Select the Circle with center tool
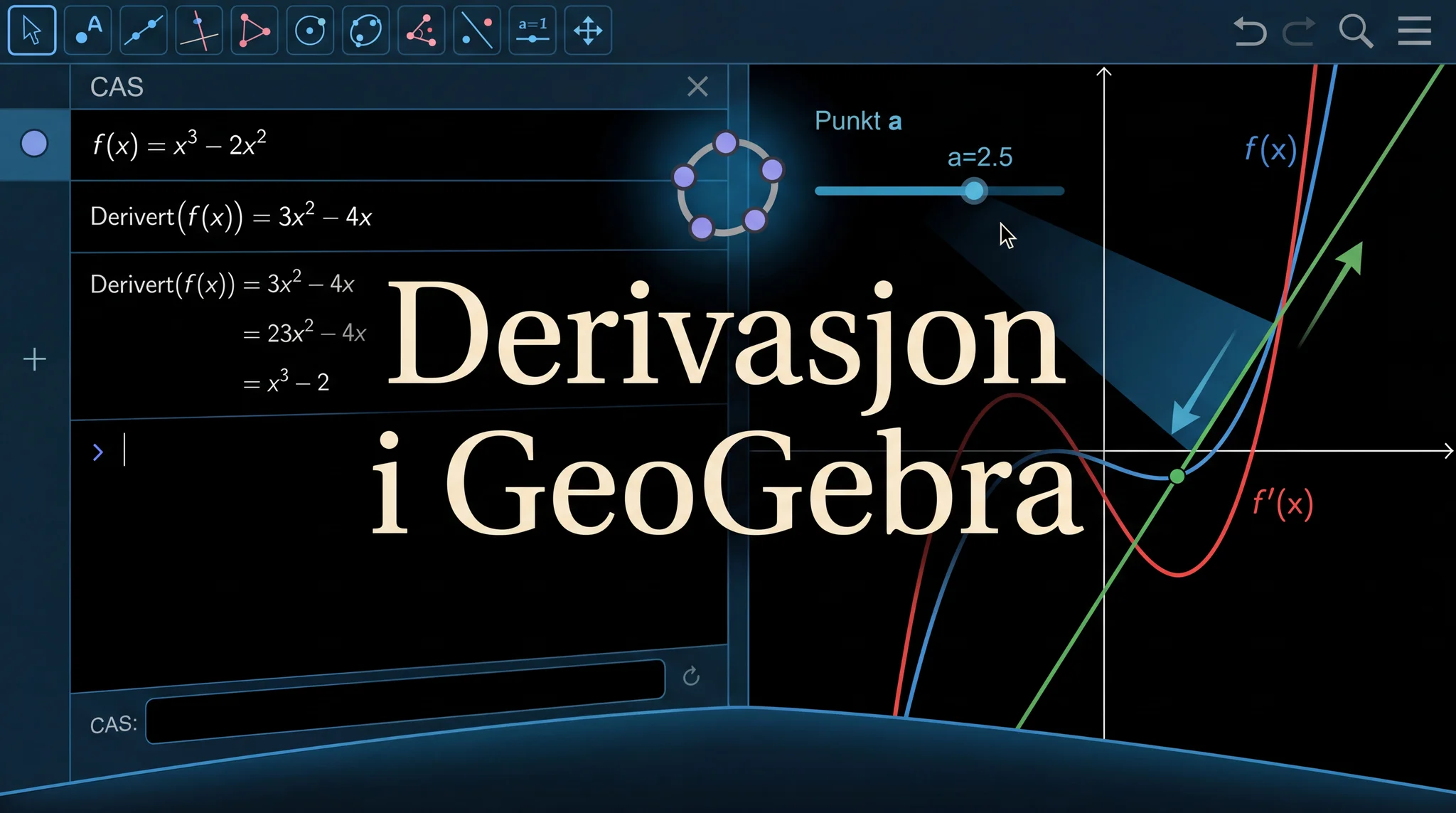Screen dimensions: 1456x813 coord(310,30)
